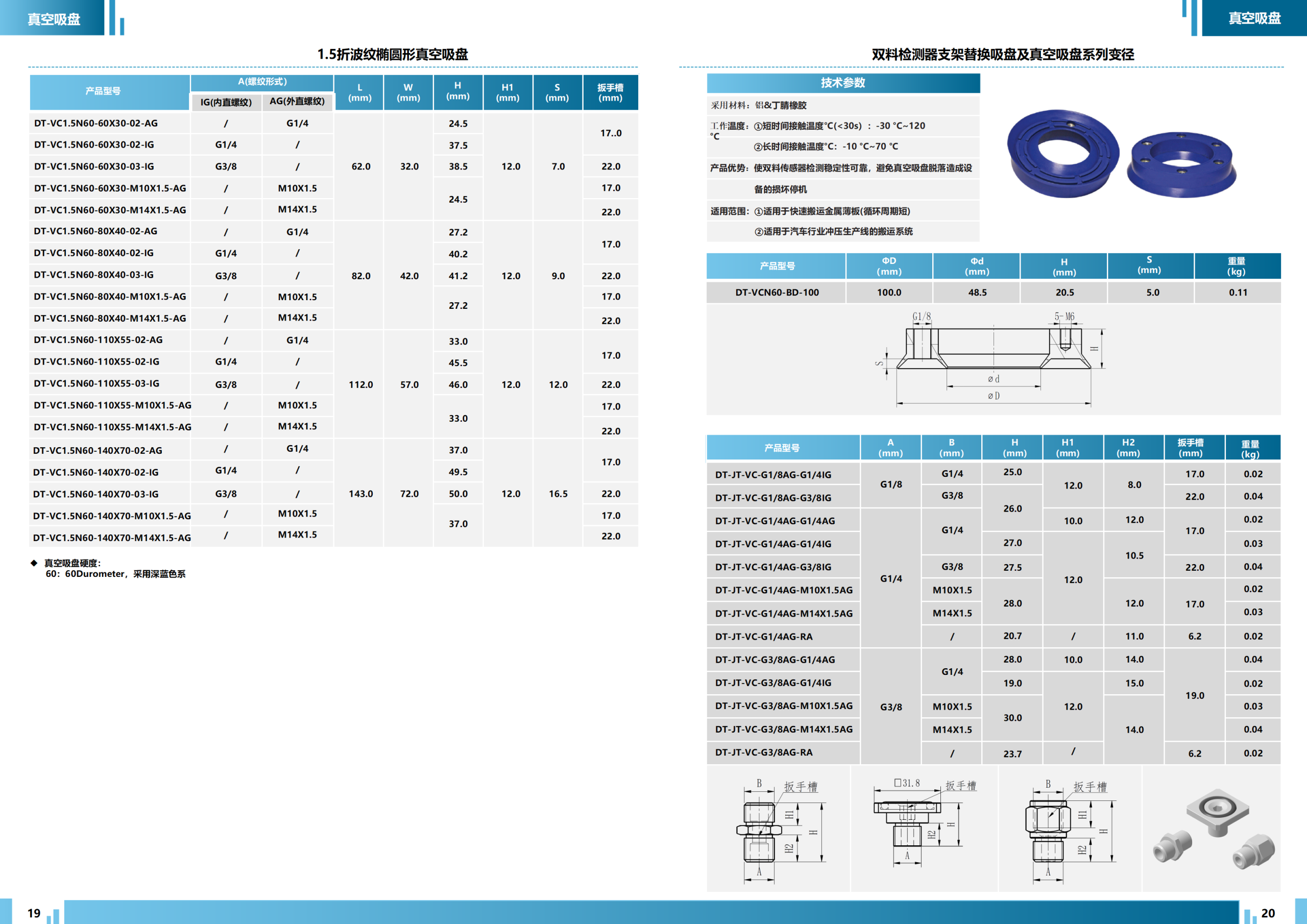
Task: Click row DT-VC1.5N60-110X55-02-AG
Action: pos(333,340)
